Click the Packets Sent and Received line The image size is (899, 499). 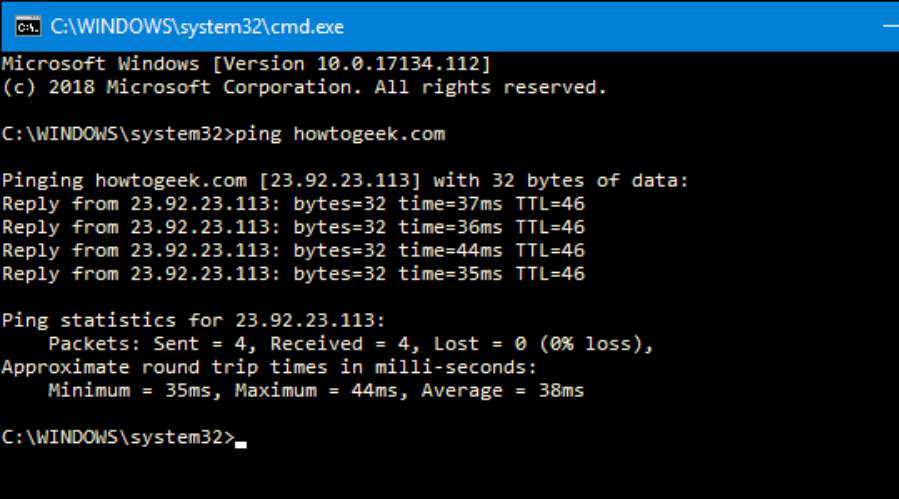click(x=351, y=344)
